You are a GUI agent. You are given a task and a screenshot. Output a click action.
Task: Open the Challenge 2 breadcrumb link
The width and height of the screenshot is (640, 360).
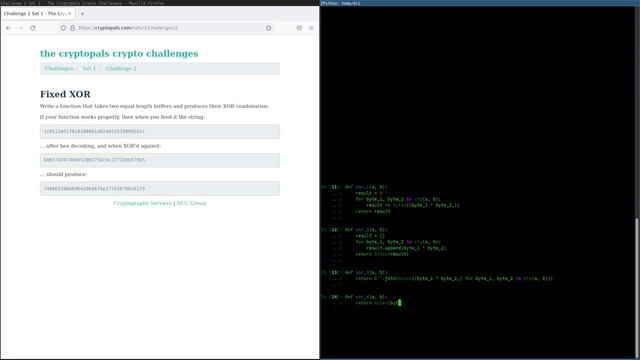coord(121,69)
